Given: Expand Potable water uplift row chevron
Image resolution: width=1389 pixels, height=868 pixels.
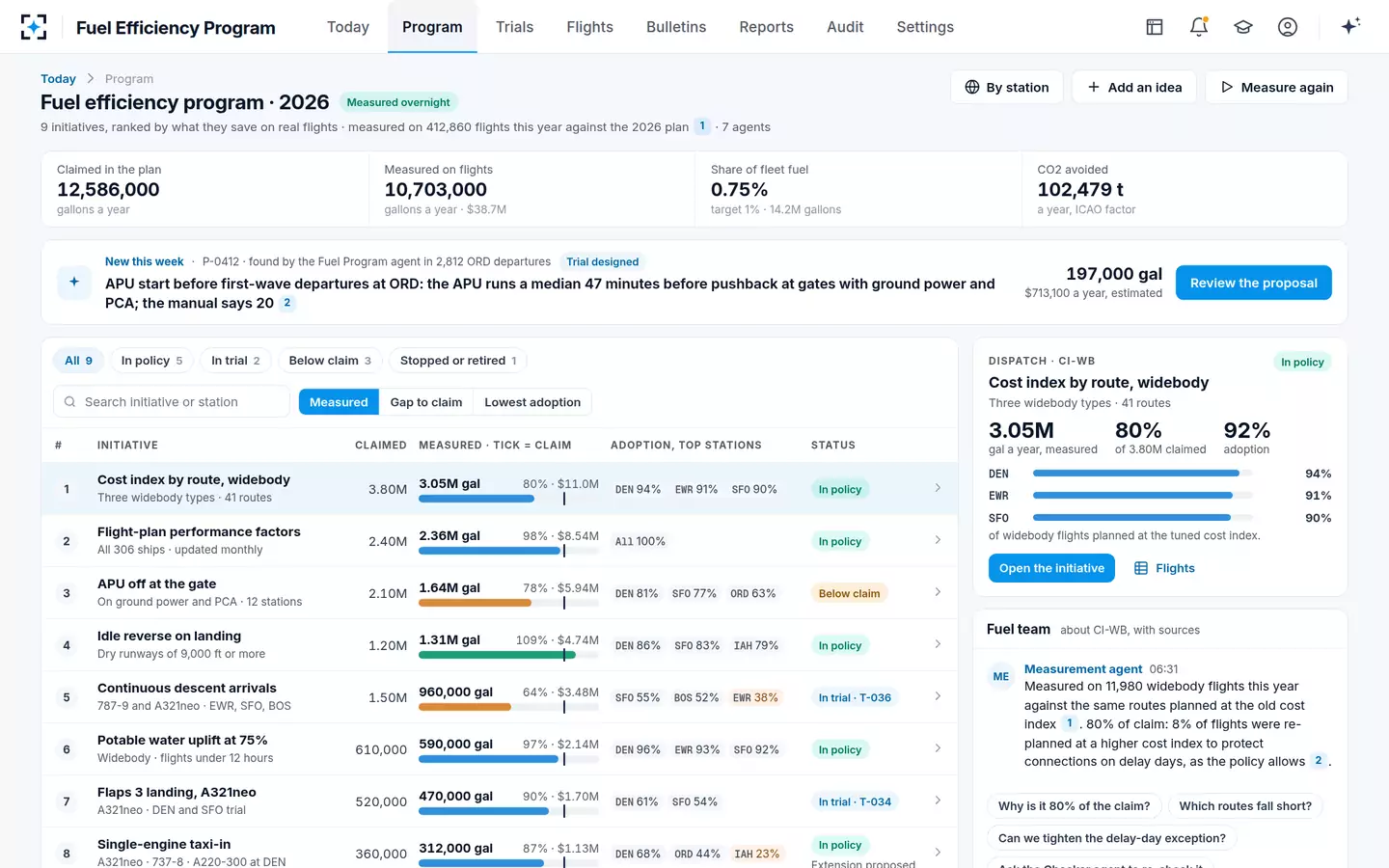Looking at the screenshot, I should coord(938,748).
